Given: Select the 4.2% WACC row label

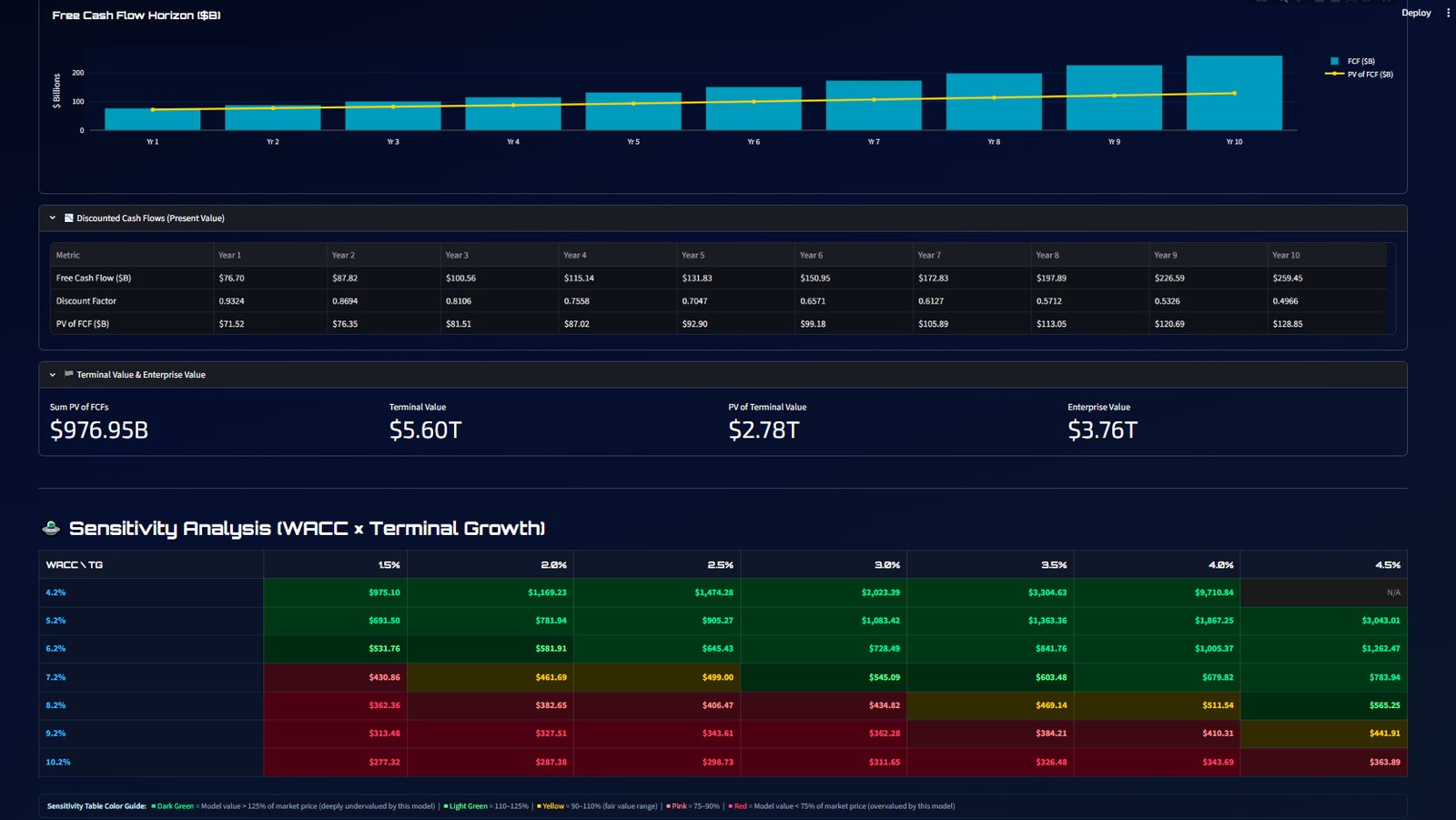Looking at the screenshot, I should pos(56,592).
